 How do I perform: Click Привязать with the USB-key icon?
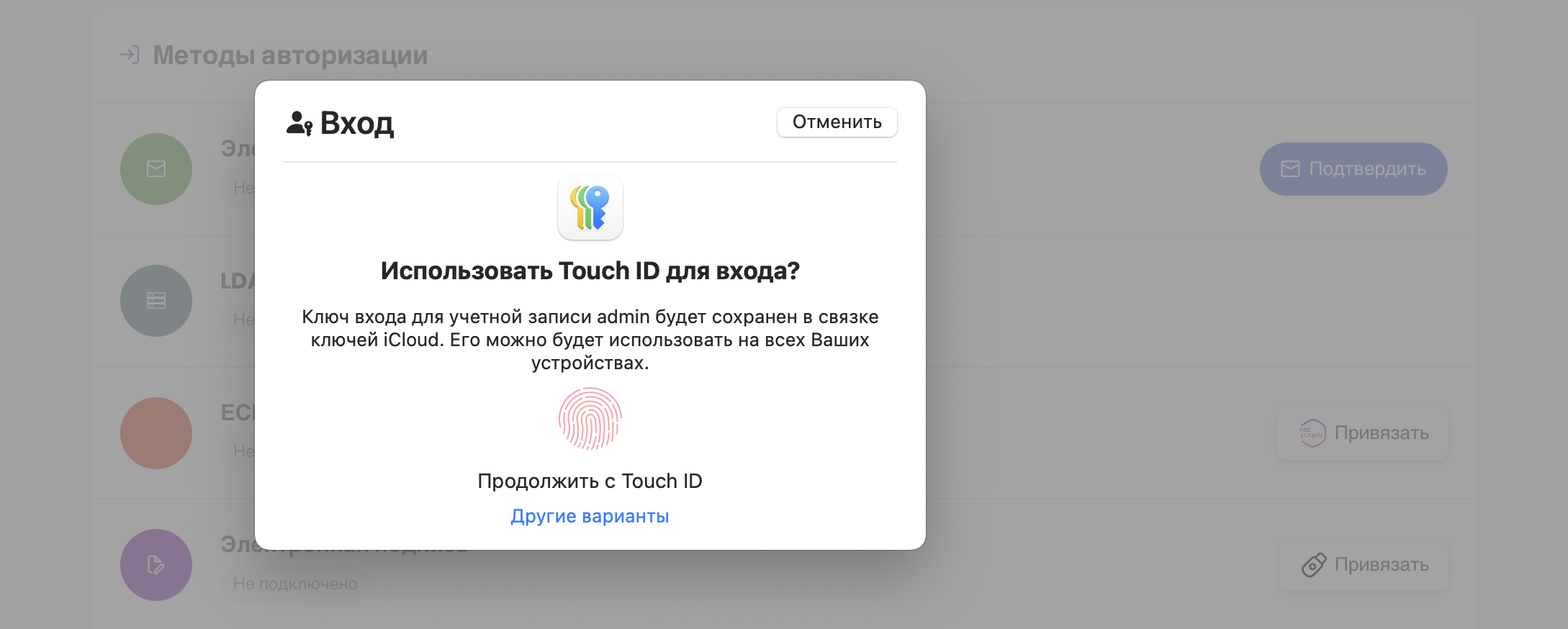(x=1364, y=565)
